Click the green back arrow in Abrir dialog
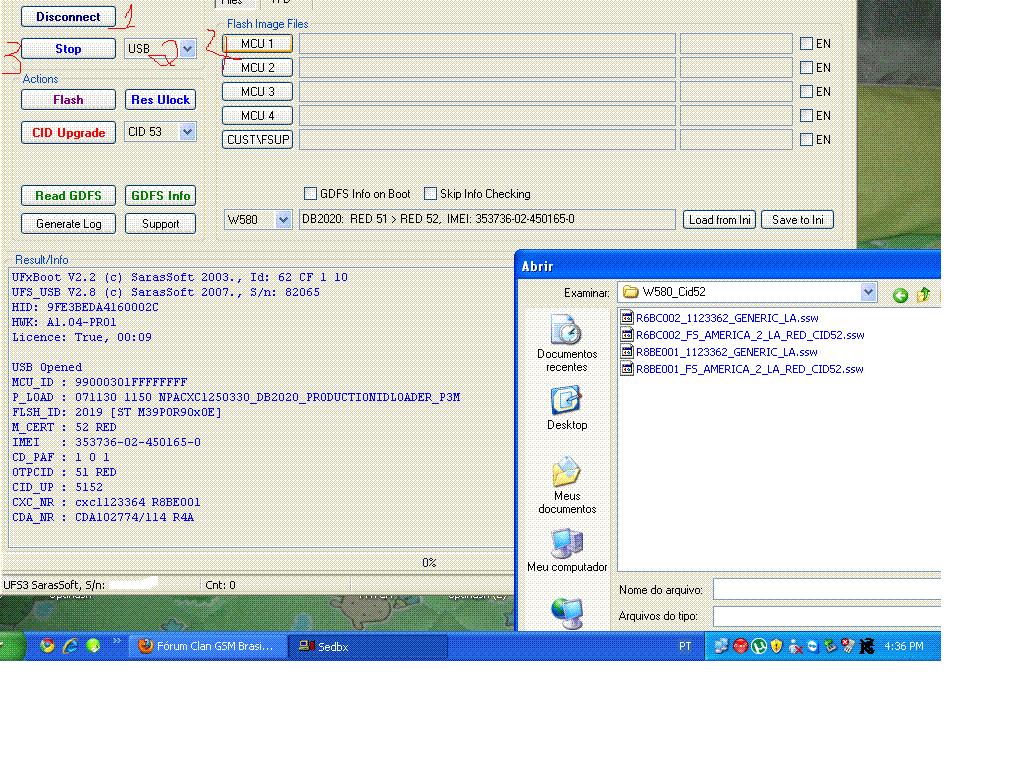This screenshot has width=1024, height=768. click(x=900, y=295)
